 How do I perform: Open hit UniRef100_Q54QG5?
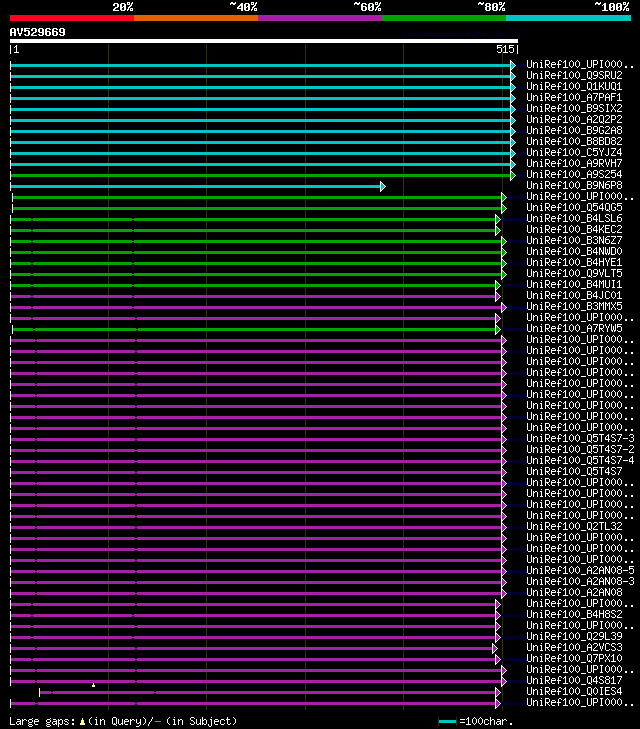pyautogui.click(x=574, y=207)
